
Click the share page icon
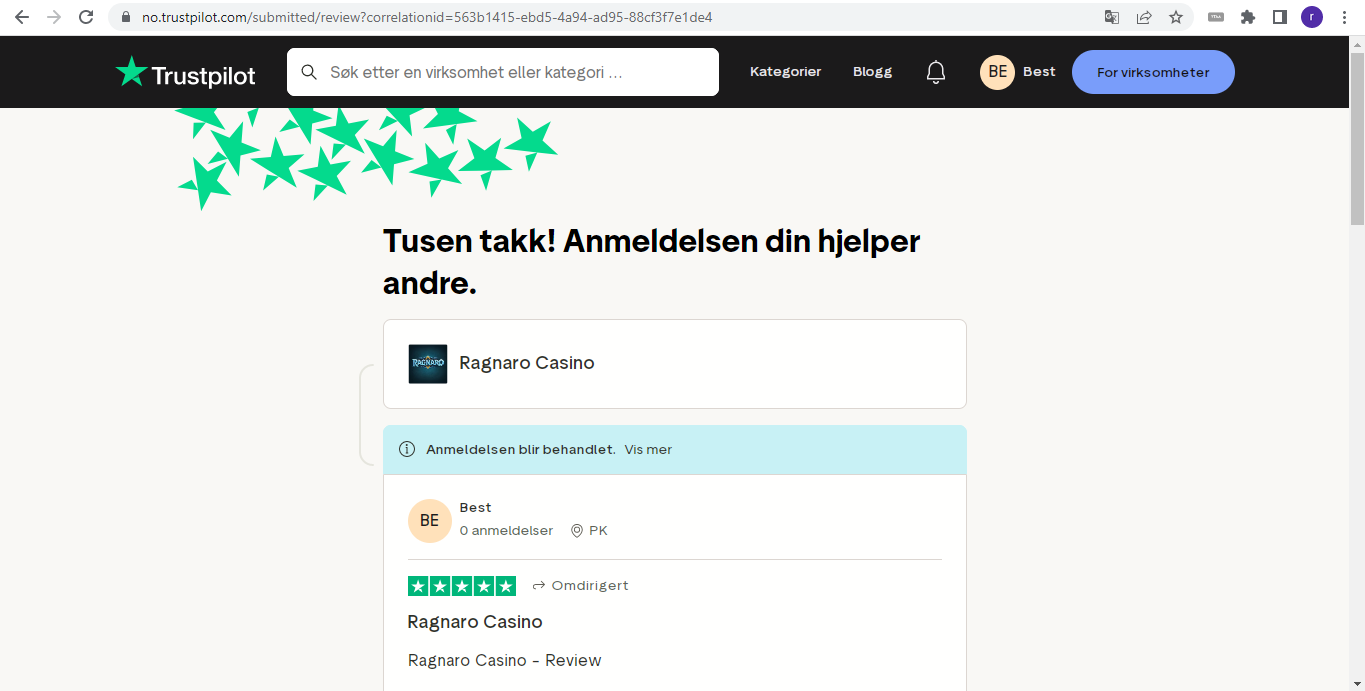(x=1144, y=17)
